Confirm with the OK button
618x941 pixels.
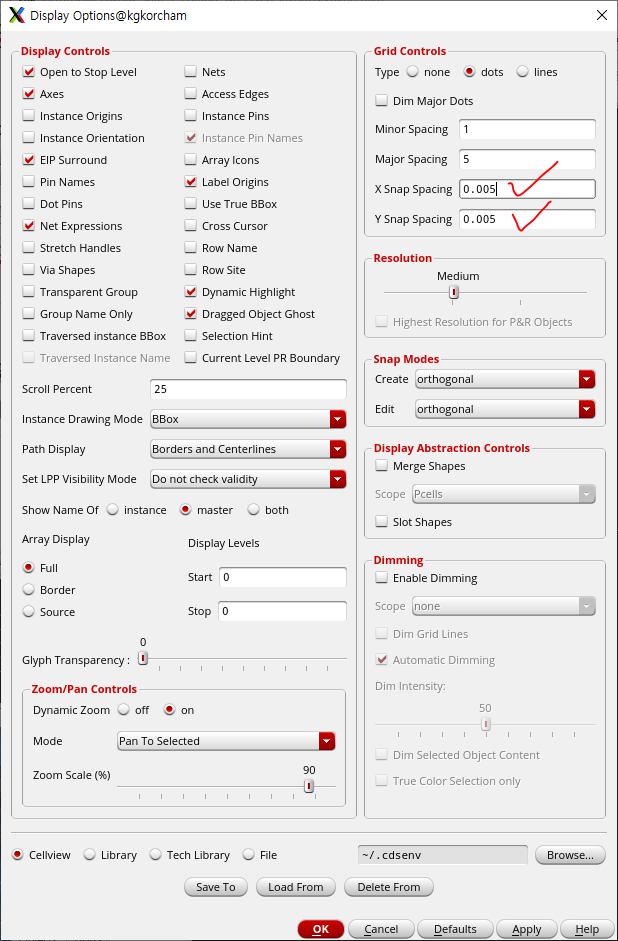[x=321, y=929]
